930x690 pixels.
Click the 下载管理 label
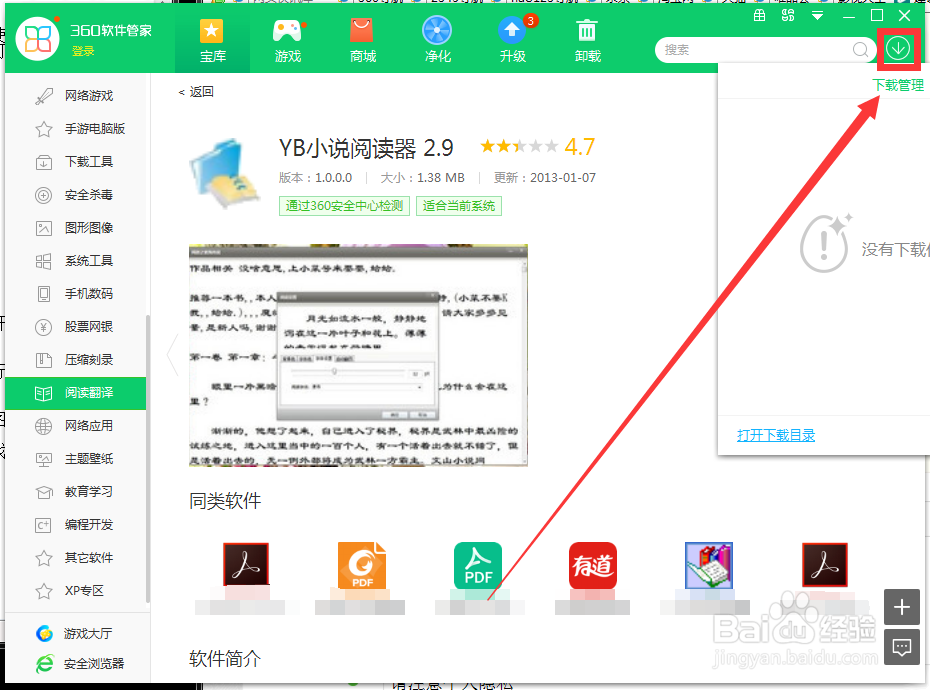point(898,85)
